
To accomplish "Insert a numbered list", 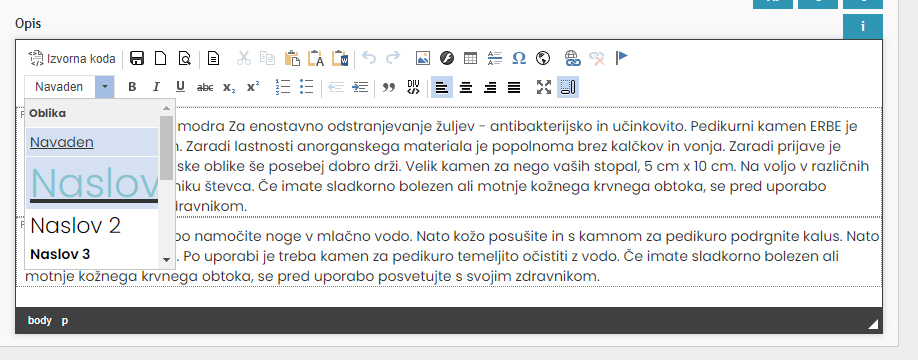I will point(282,87).
